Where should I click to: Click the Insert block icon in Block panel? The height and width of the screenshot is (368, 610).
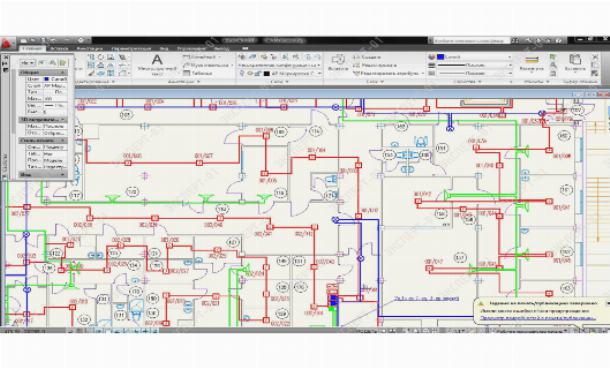(x=338, y=60)
